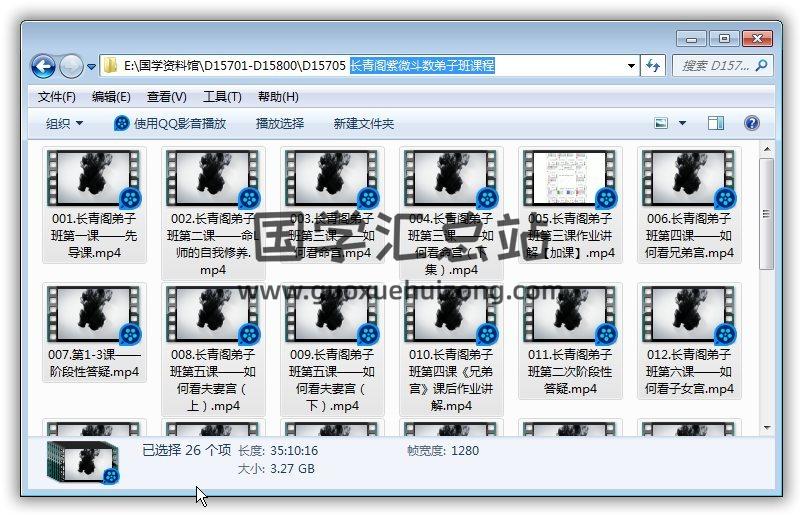Open the 编辑(E) menu
Viewport: 803px width, 517px height.
111,97
